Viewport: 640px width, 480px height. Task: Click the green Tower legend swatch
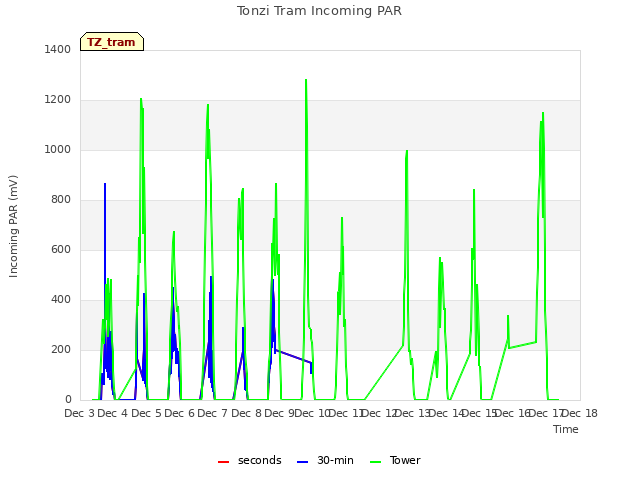click(x=375, y=462)
